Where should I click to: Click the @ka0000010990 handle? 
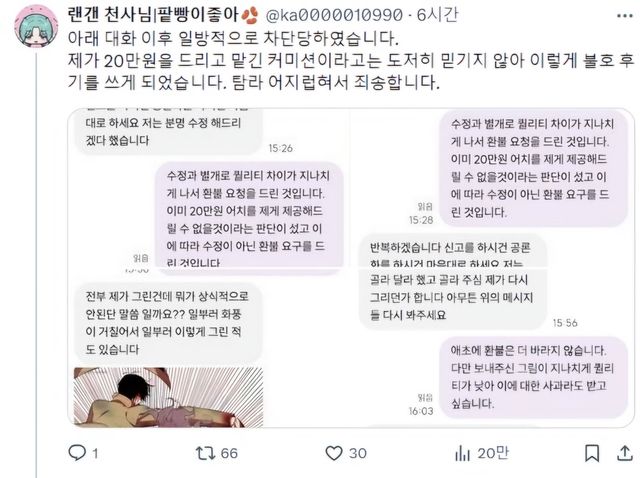(x=334, y=16)
